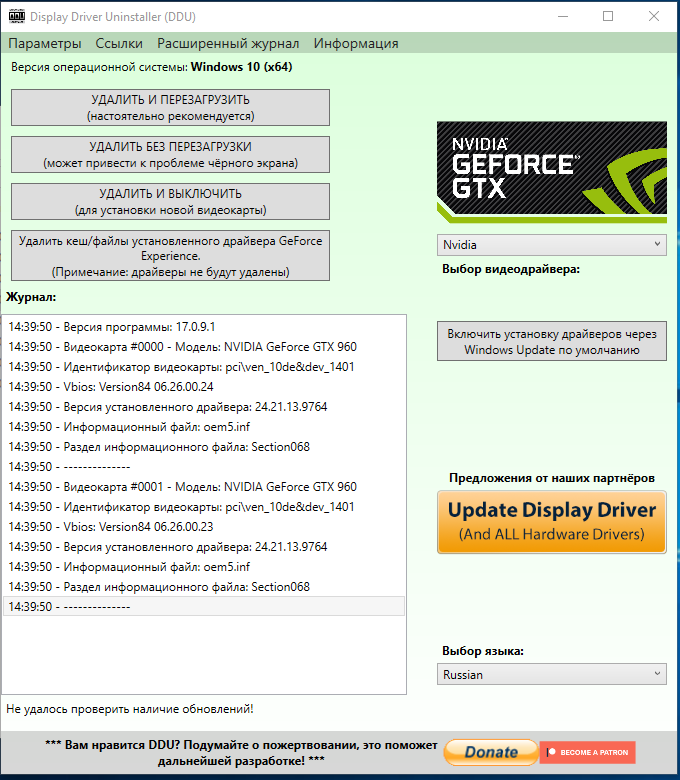680x780 pixels.
Task: Click the 'Выбор видеодрайвера:' label
Action: [x=511, y=269]
